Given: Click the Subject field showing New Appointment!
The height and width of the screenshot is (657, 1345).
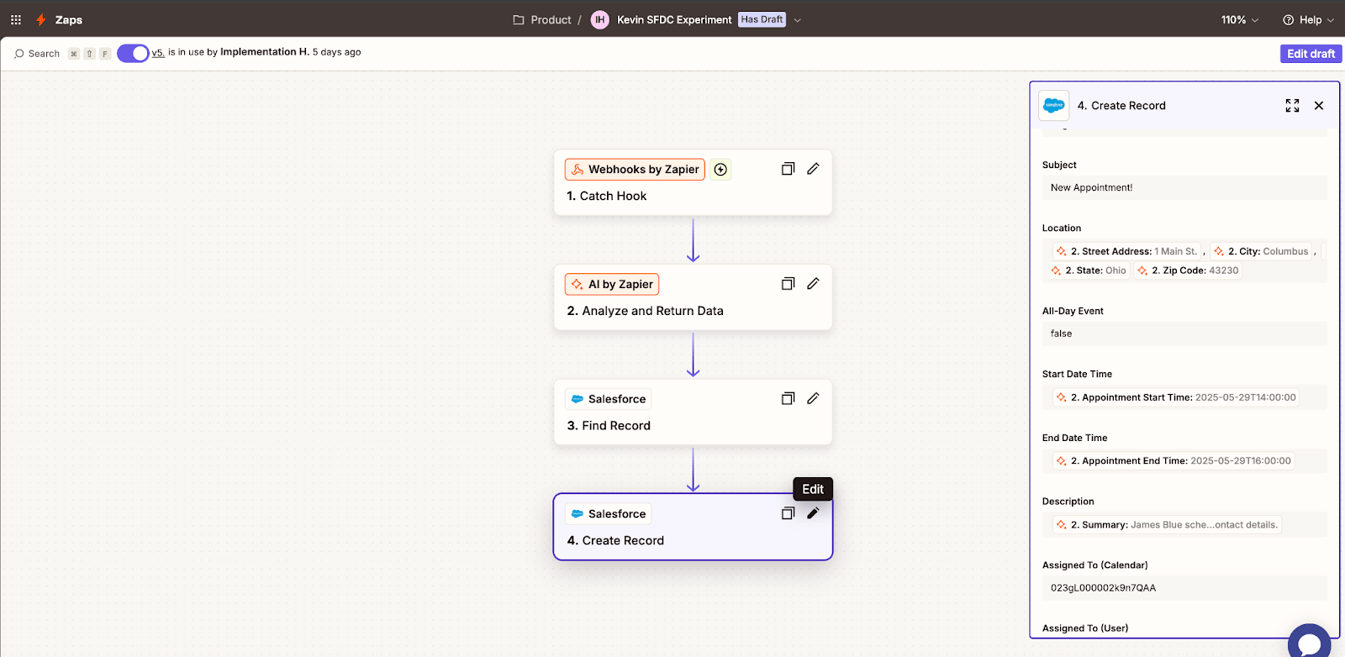Looking at the screenshot, I should click(x=1184, y=187).
